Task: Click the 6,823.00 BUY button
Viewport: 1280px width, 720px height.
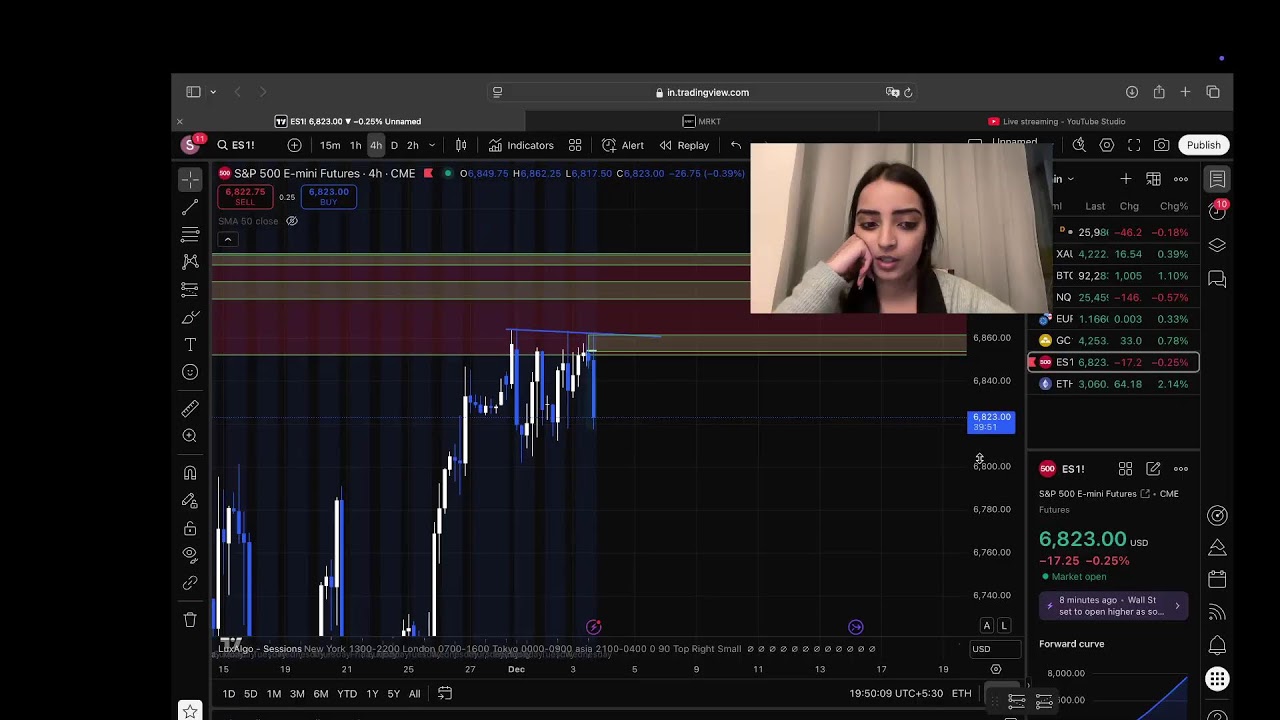Action: [328, 196]
